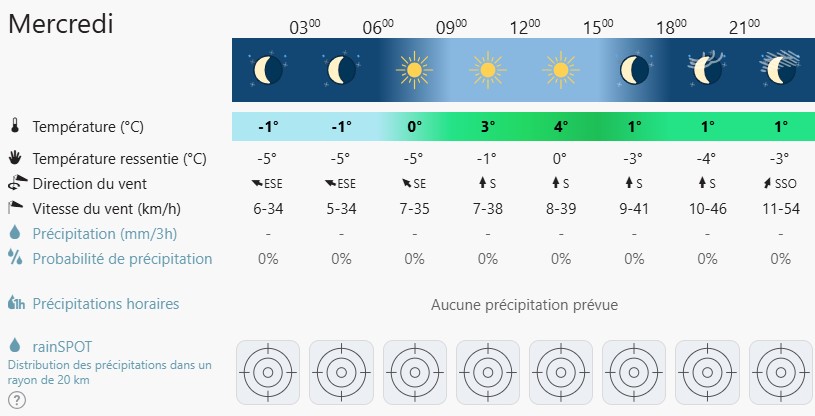
Task: Open the rainSPOT label link
Action: [x=62, y=347]
